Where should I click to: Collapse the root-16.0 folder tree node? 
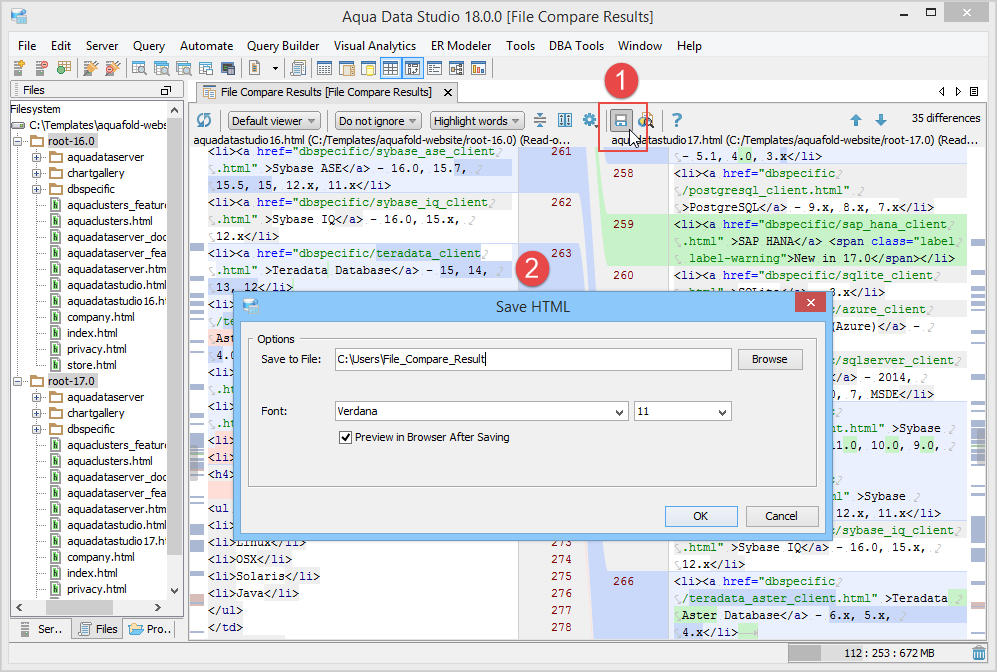click(19, 142)
